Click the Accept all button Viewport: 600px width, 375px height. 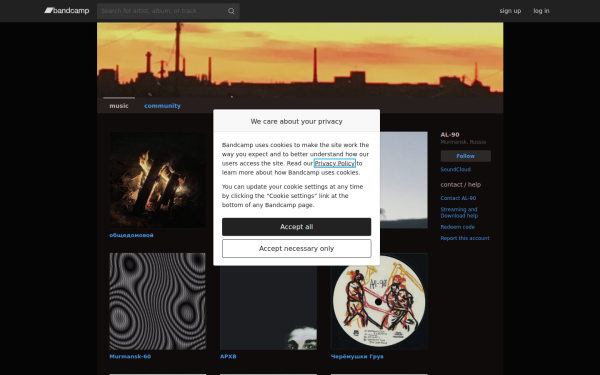[297, 227]
